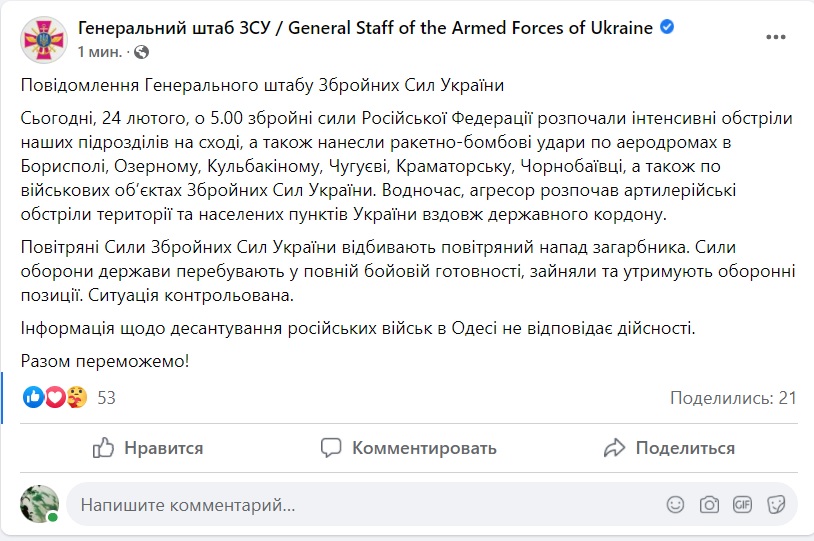
Task: Click the Care hug reaction icon
Action: tap(75, 397)
